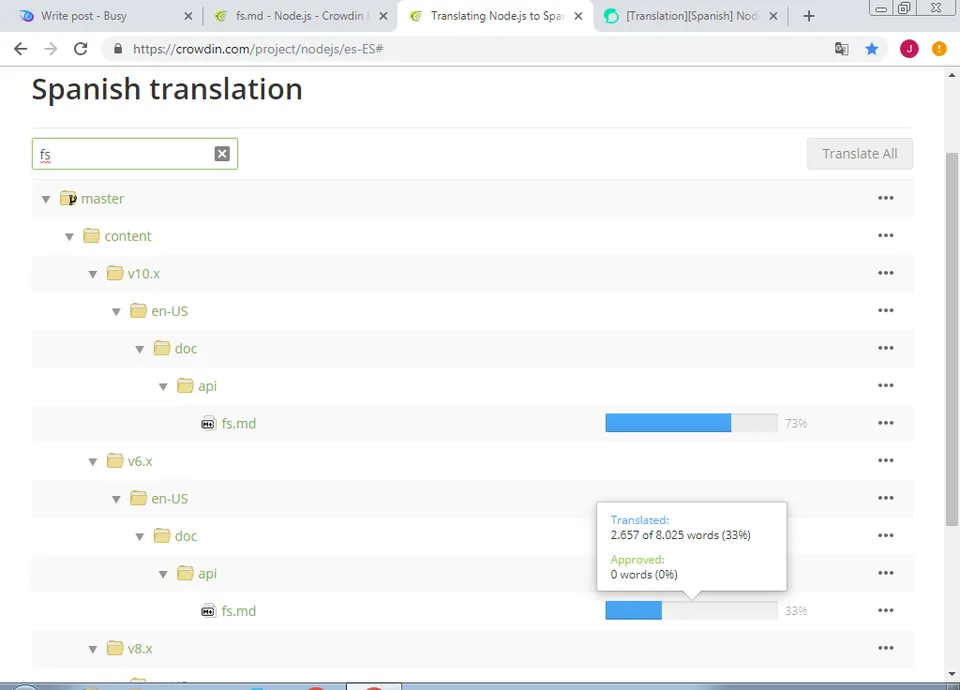Click the 73% progress bar of fs.md

[691, 423]
